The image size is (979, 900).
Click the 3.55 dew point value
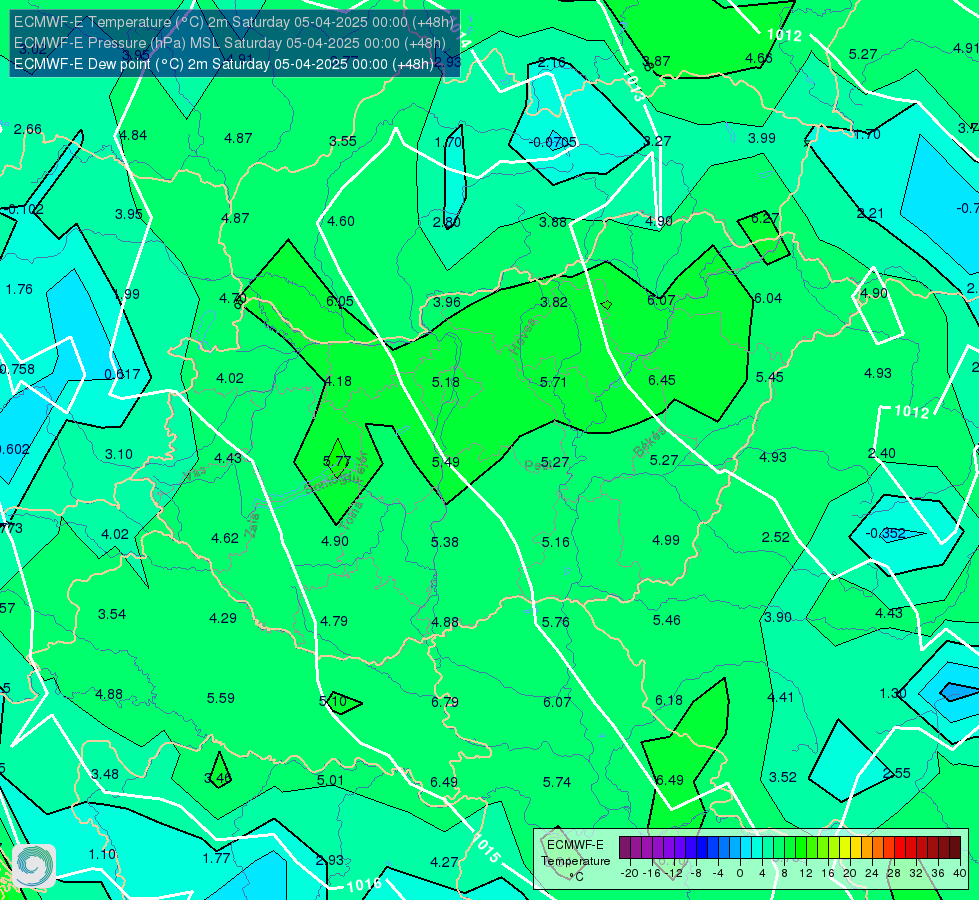click(x=343, y=141)
